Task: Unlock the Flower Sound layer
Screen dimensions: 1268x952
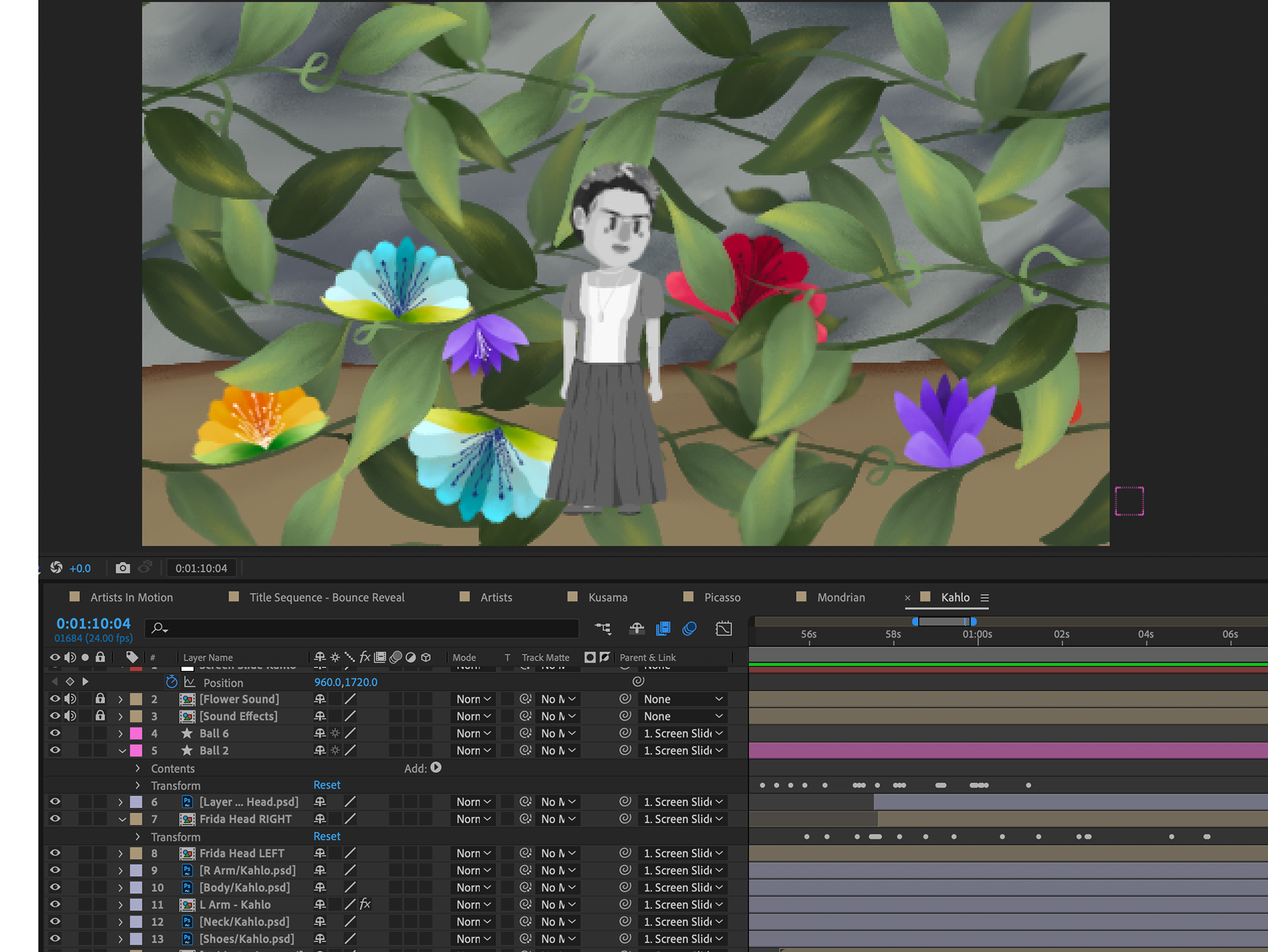Action: click(100, 698)
